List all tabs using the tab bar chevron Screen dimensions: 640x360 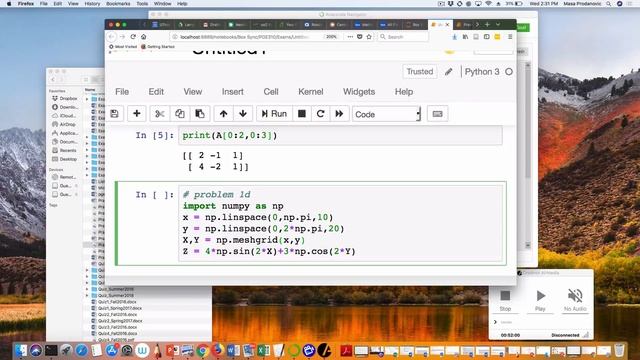point(498,25)
